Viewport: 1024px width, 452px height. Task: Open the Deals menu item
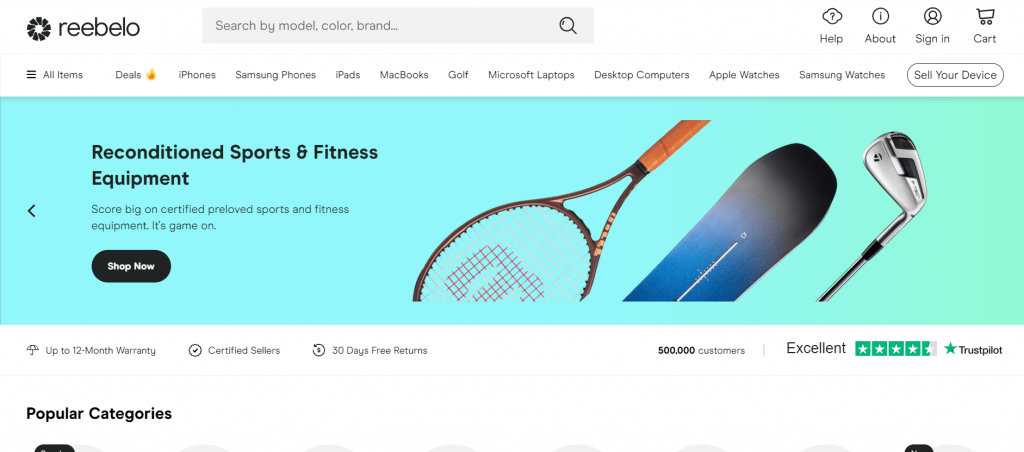click(136, 74)
